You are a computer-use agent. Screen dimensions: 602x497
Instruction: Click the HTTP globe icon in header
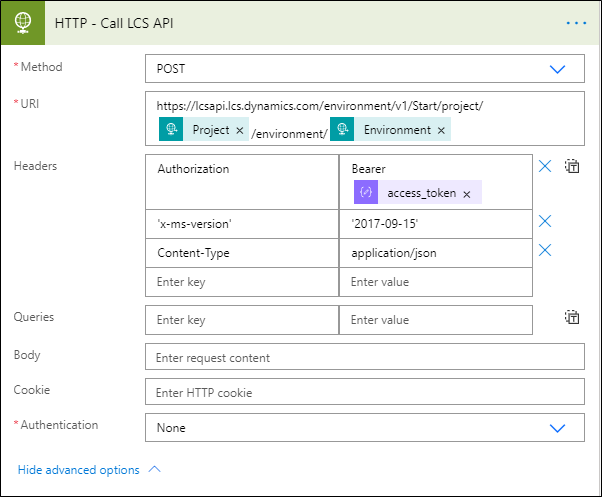tap(23, 23)
